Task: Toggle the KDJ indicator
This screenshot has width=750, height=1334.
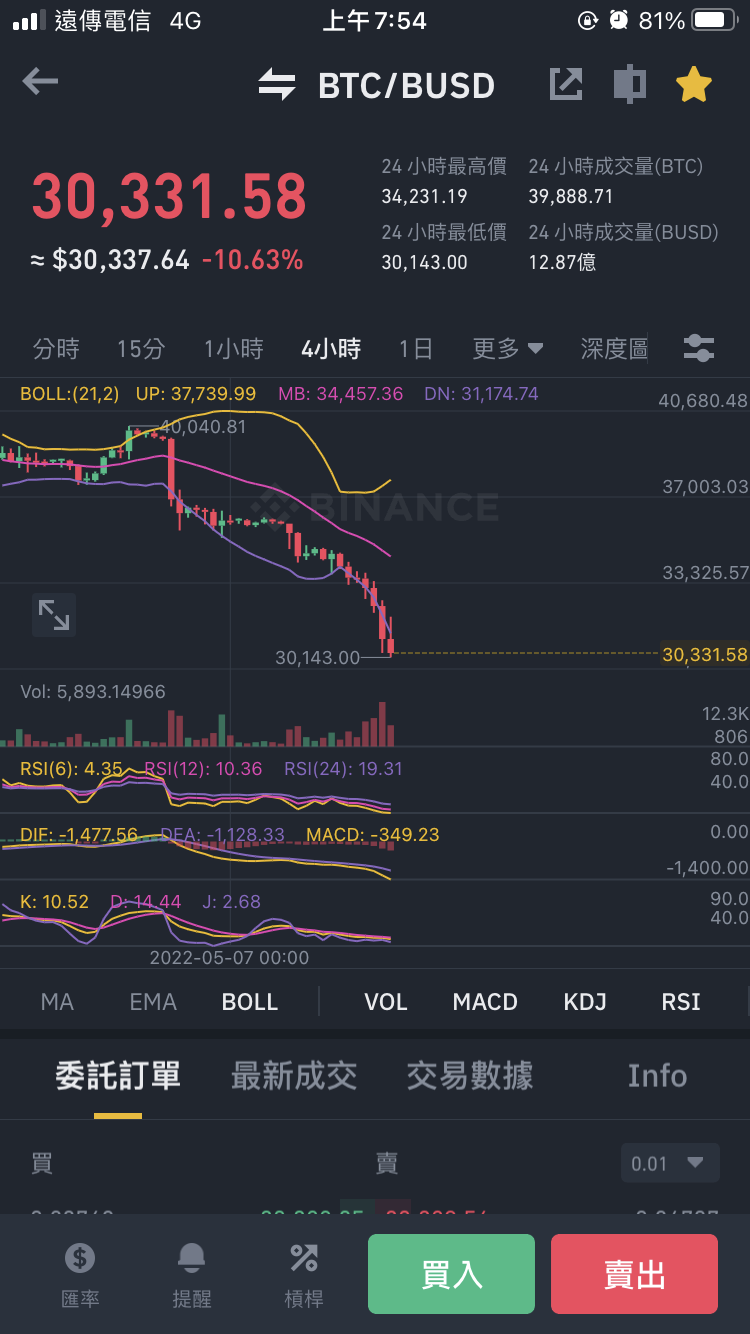Action: tap(585, 1002)
